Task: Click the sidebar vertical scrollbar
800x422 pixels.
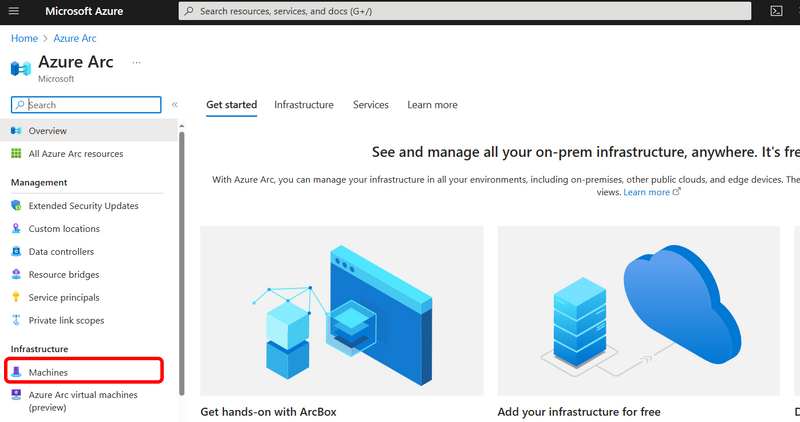Action: coord(182,262)
